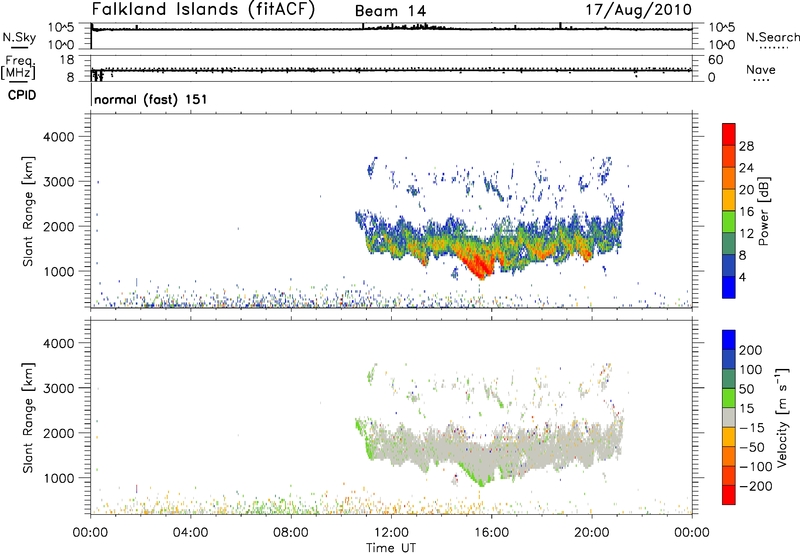Click the 'Falkland Islands (fitACF)' title
800x554 pixels.
203,9
